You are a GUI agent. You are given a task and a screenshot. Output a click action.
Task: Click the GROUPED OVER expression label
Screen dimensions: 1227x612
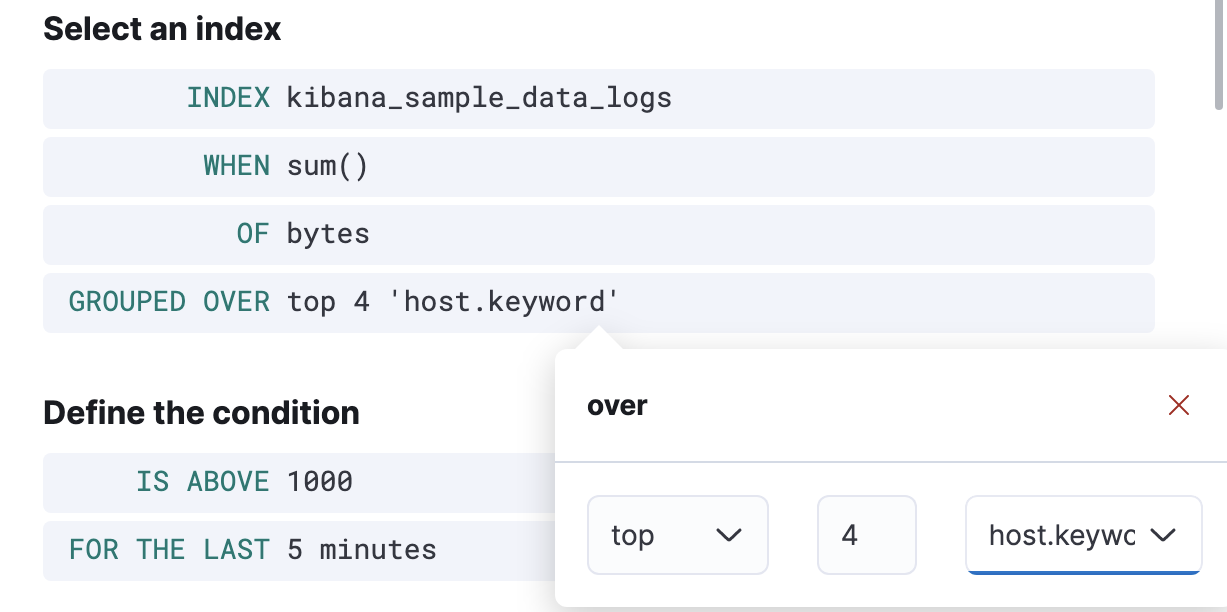(x=169, y=302)
